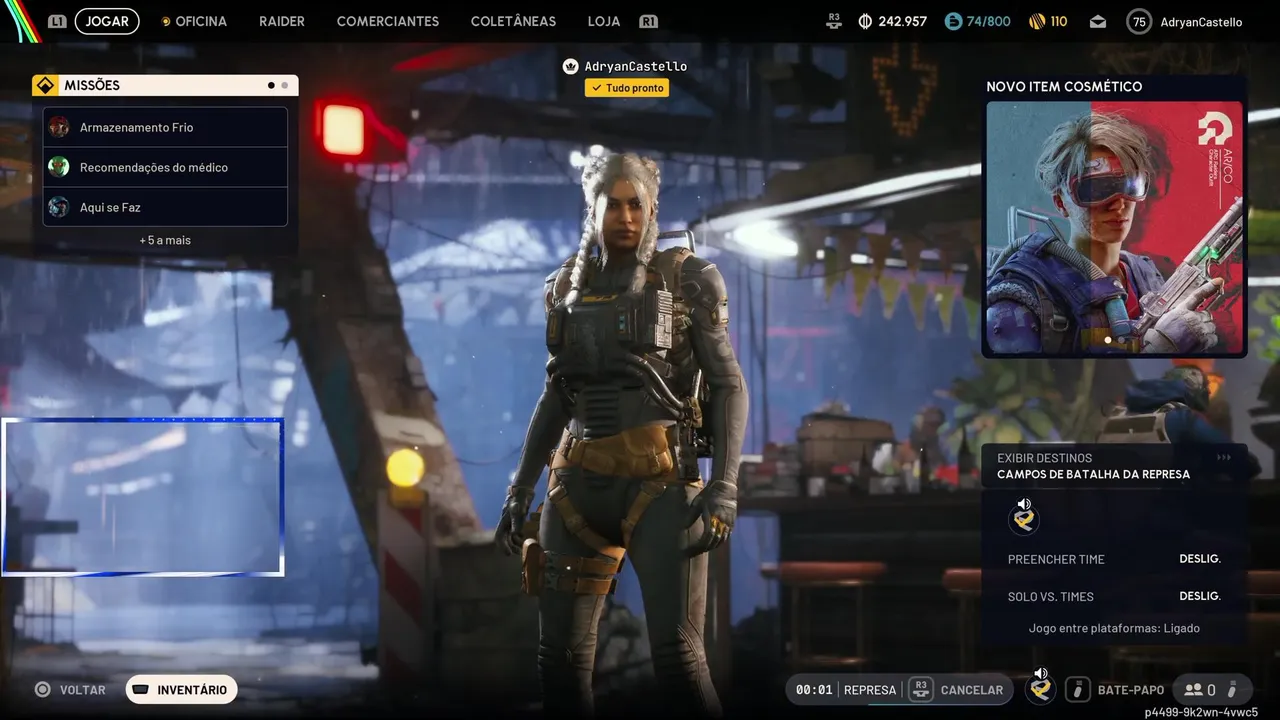
Task: Click the Represa label in the matchmaking bar
Action: 870,690
